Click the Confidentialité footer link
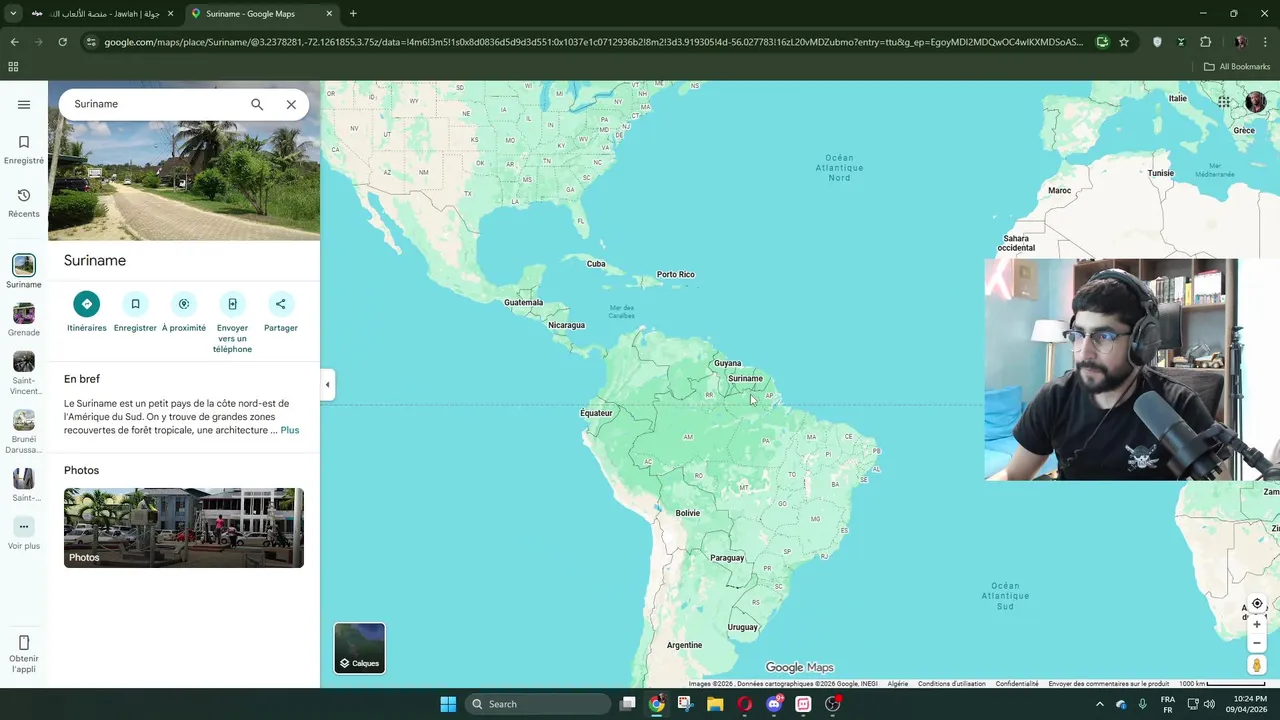The width and height of the screenshot is (1280, 720). pyautogui.click(x=1017, y=684)
